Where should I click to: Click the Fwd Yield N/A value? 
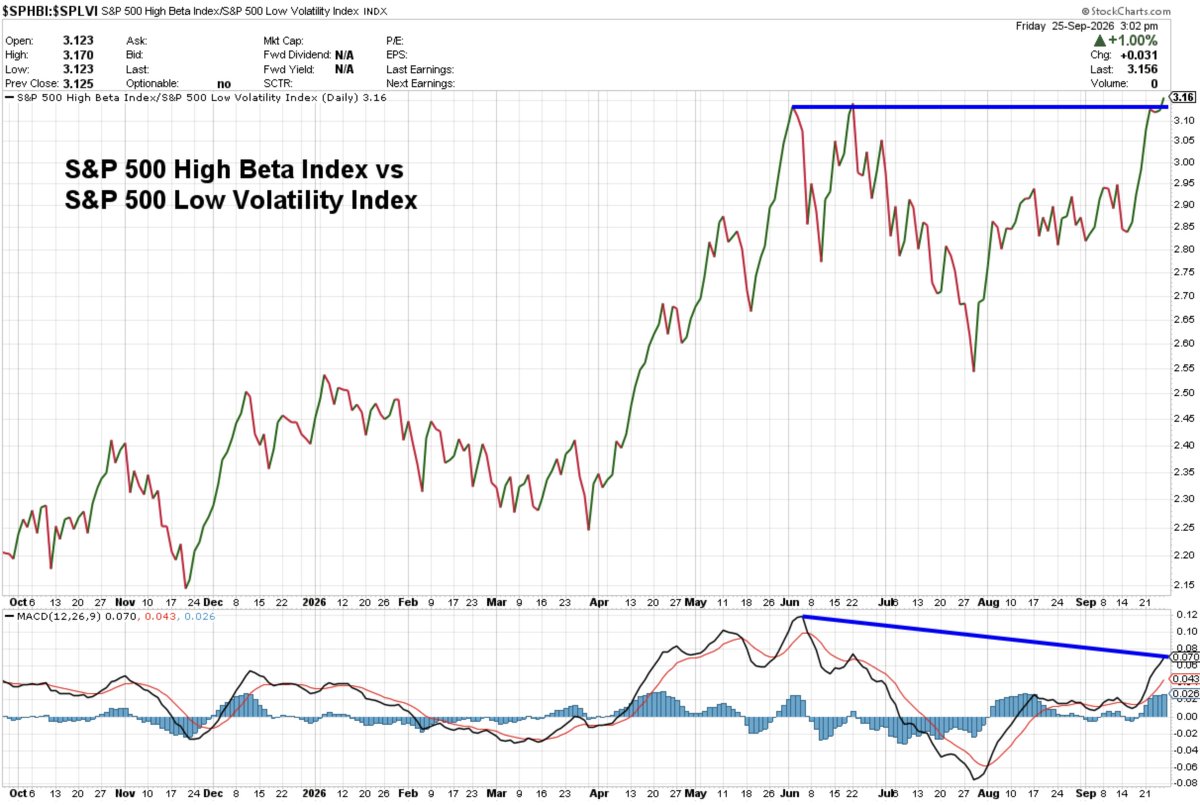point(344,70)
